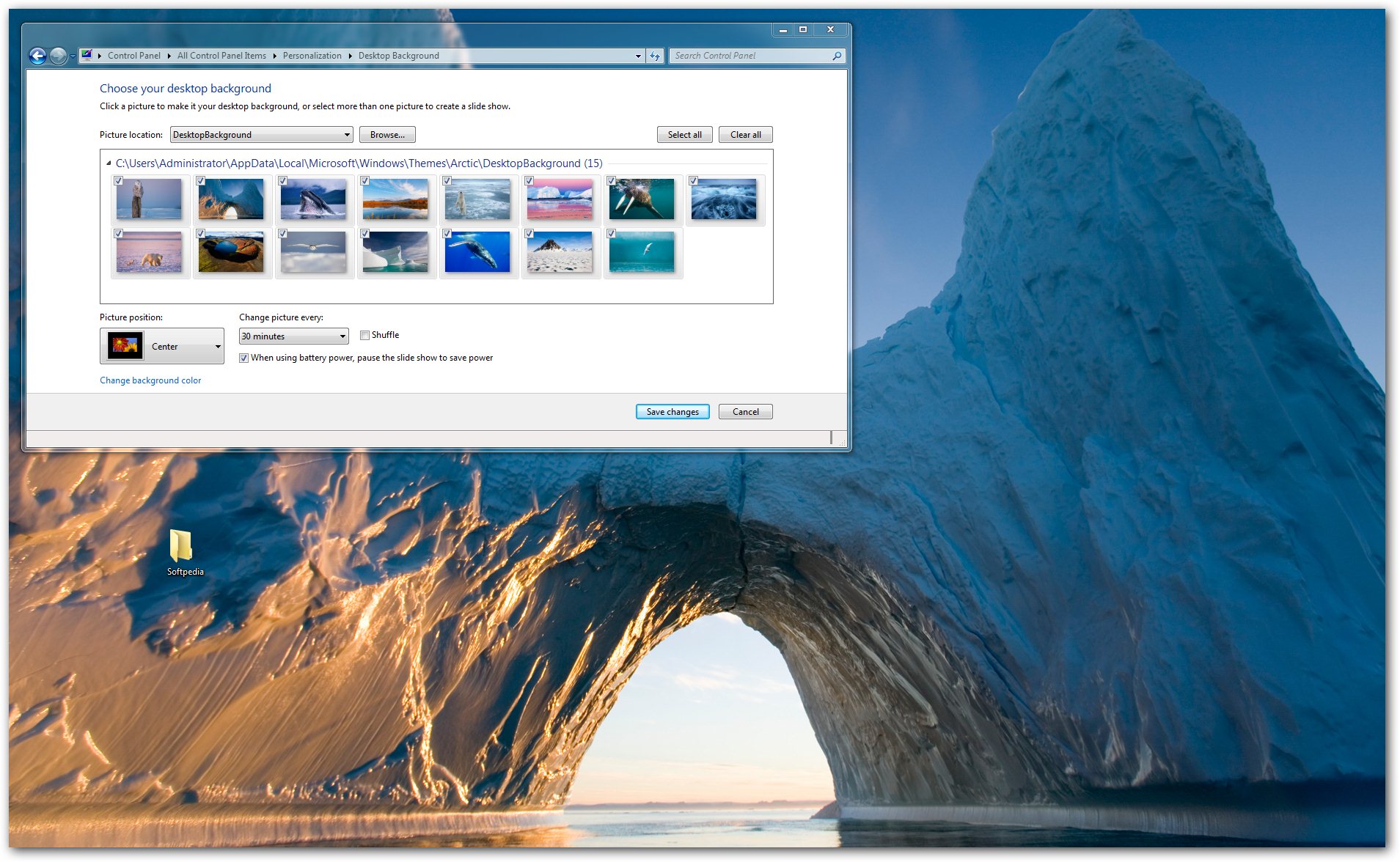Click Save changes button
Image resolution: width=1400 pixels, height=862 pixels.
672,412
